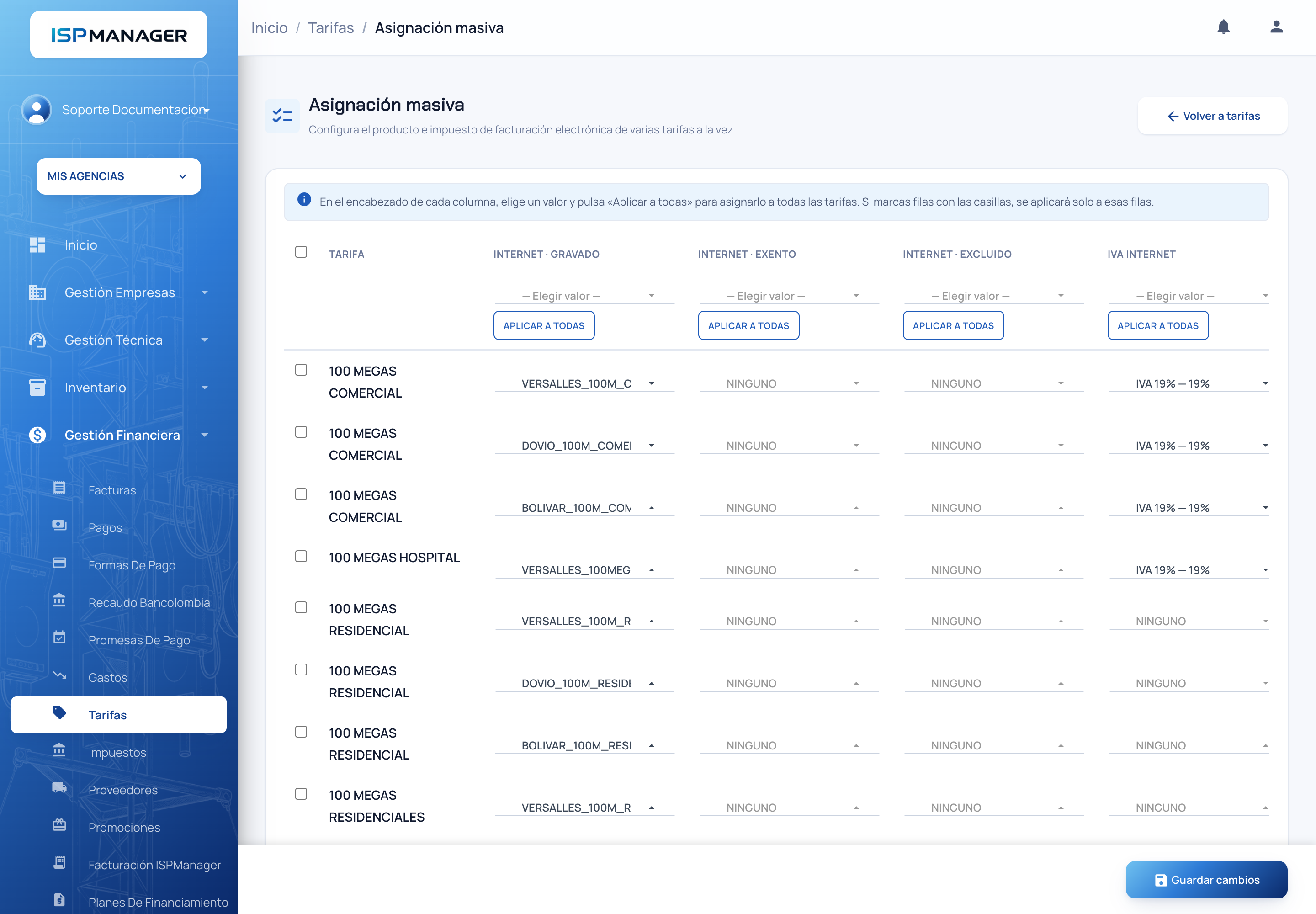Click the Facturación ISPManager document icon
The width and height of the screenshot is (1316, 914).
click(59, 862)
